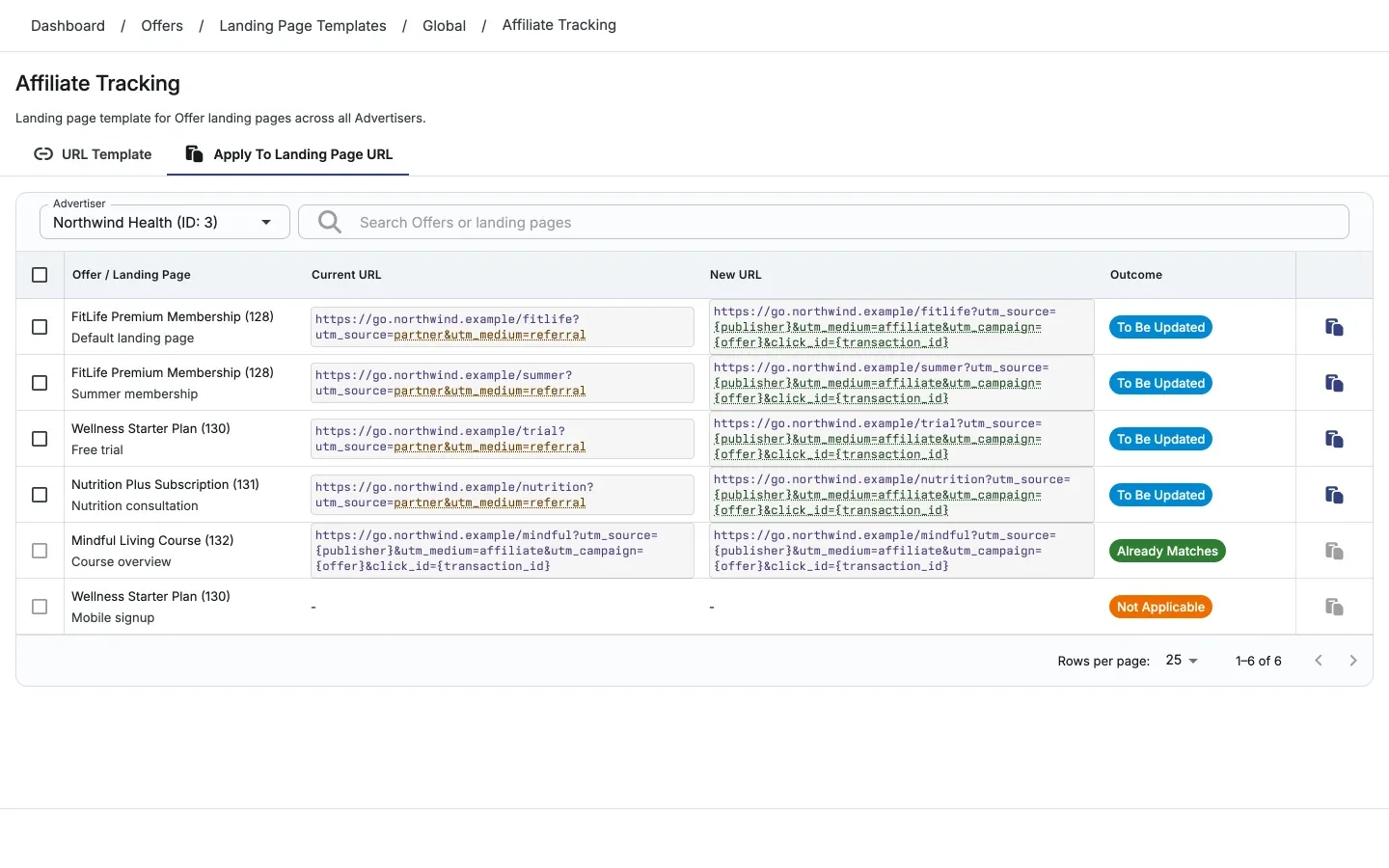Click New URL field for summer row
The image size is (1389, 868).
[902, 383]
